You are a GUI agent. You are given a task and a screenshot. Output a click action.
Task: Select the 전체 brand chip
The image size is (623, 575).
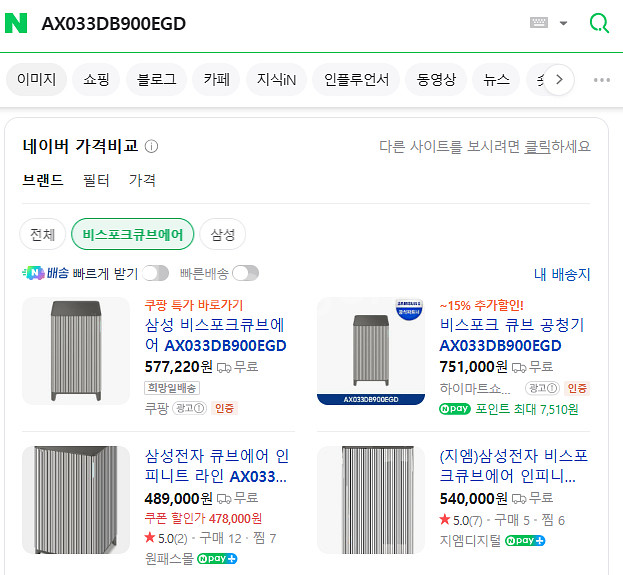point(43,234)
